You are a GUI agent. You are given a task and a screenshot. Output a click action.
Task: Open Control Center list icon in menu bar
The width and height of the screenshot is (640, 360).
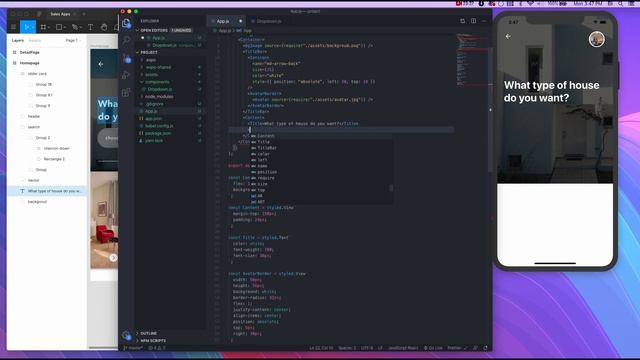[630, 3]
